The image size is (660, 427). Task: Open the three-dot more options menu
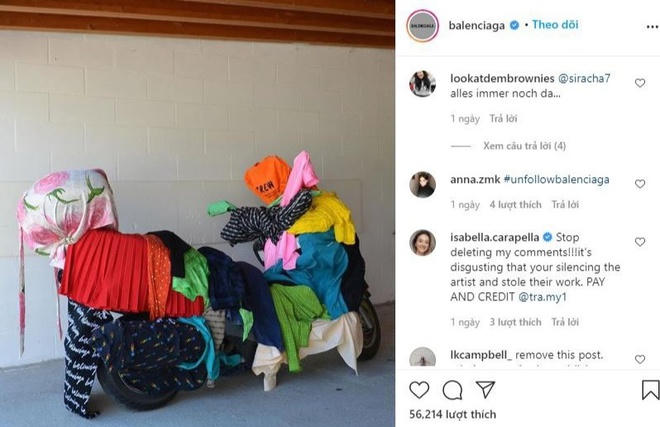[652, 27]
